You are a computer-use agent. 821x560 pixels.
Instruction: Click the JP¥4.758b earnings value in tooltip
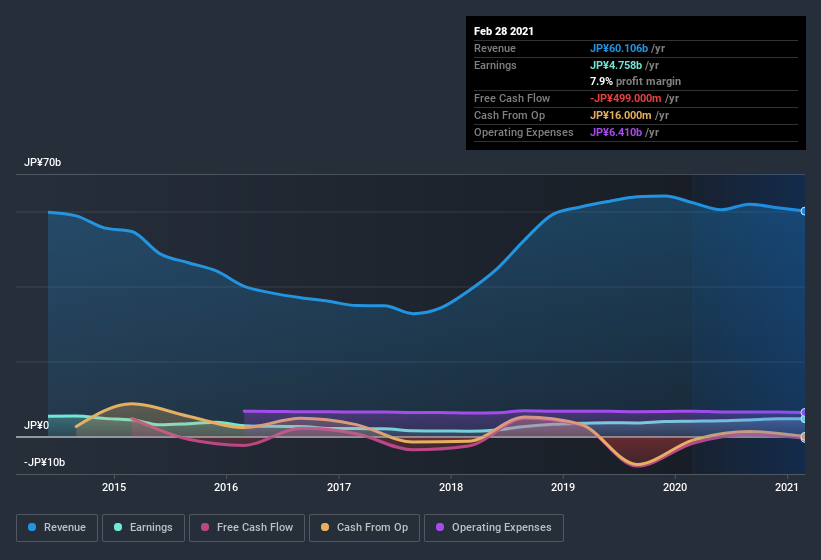click(616, 65)
